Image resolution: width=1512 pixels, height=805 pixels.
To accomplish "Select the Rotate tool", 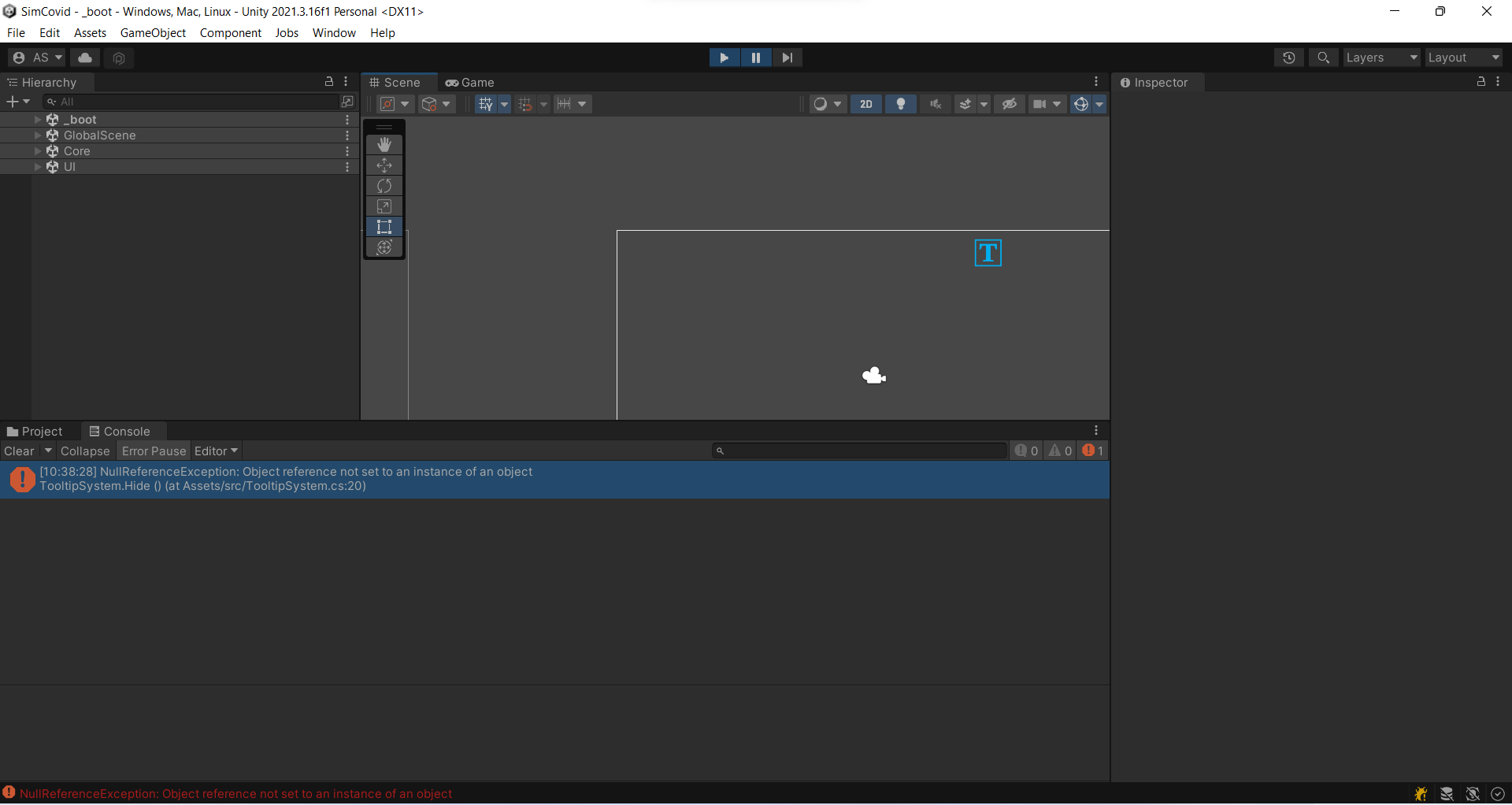I will click(x=384, y=185).
